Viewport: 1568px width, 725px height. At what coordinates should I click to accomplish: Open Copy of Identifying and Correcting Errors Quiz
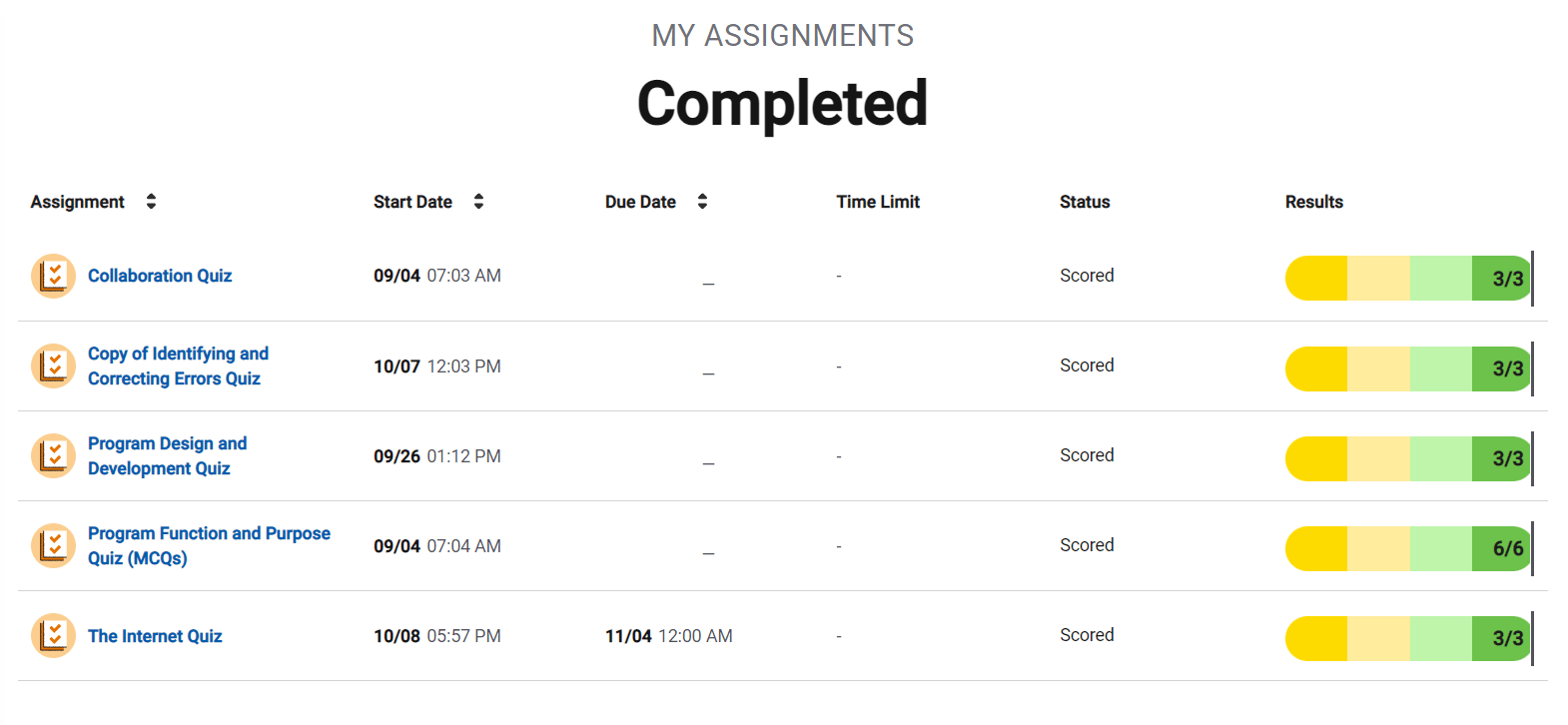pos(178,365)
